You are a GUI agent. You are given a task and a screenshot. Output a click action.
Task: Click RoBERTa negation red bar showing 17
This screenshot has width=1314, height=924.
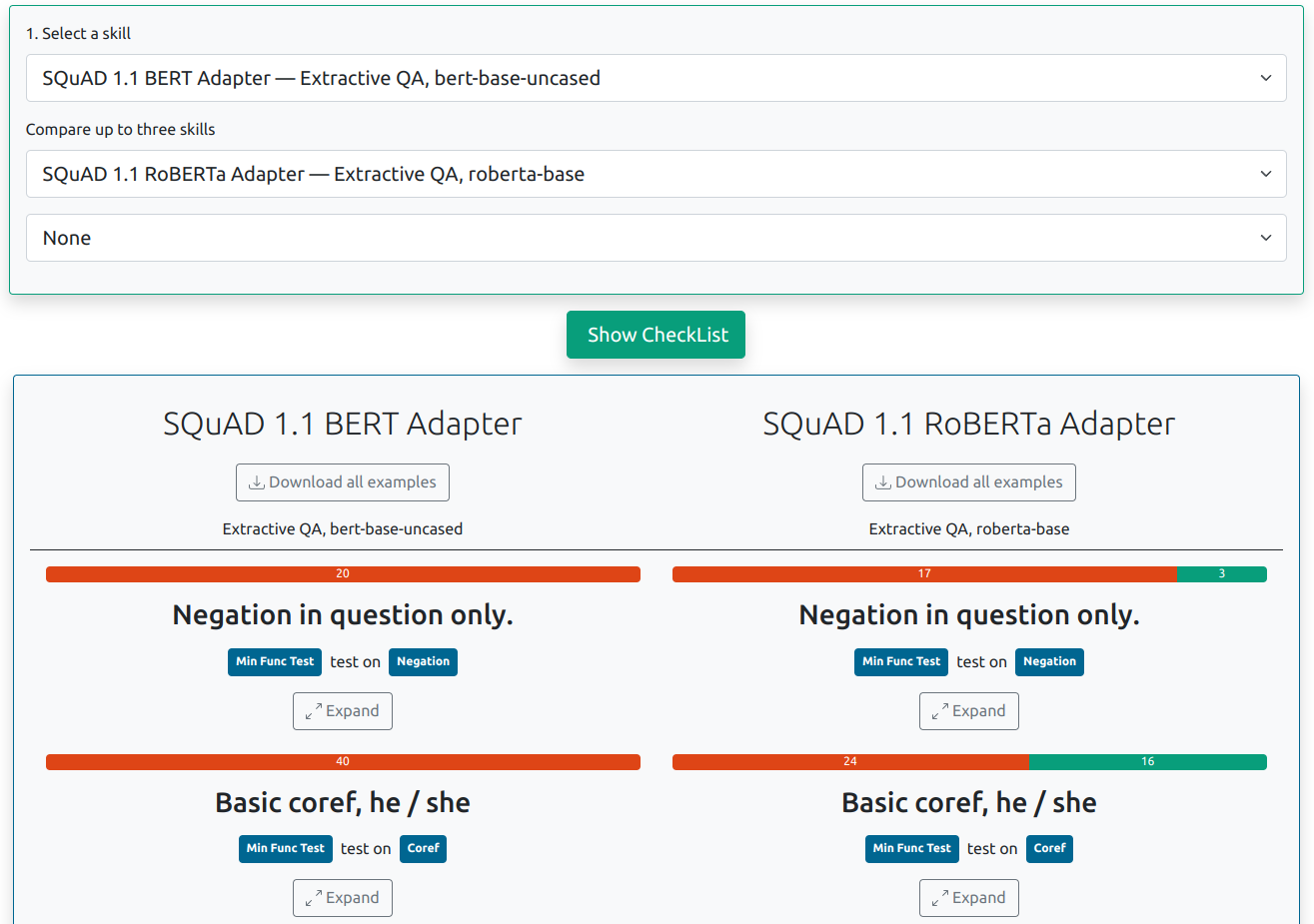[x=924, y=574]
